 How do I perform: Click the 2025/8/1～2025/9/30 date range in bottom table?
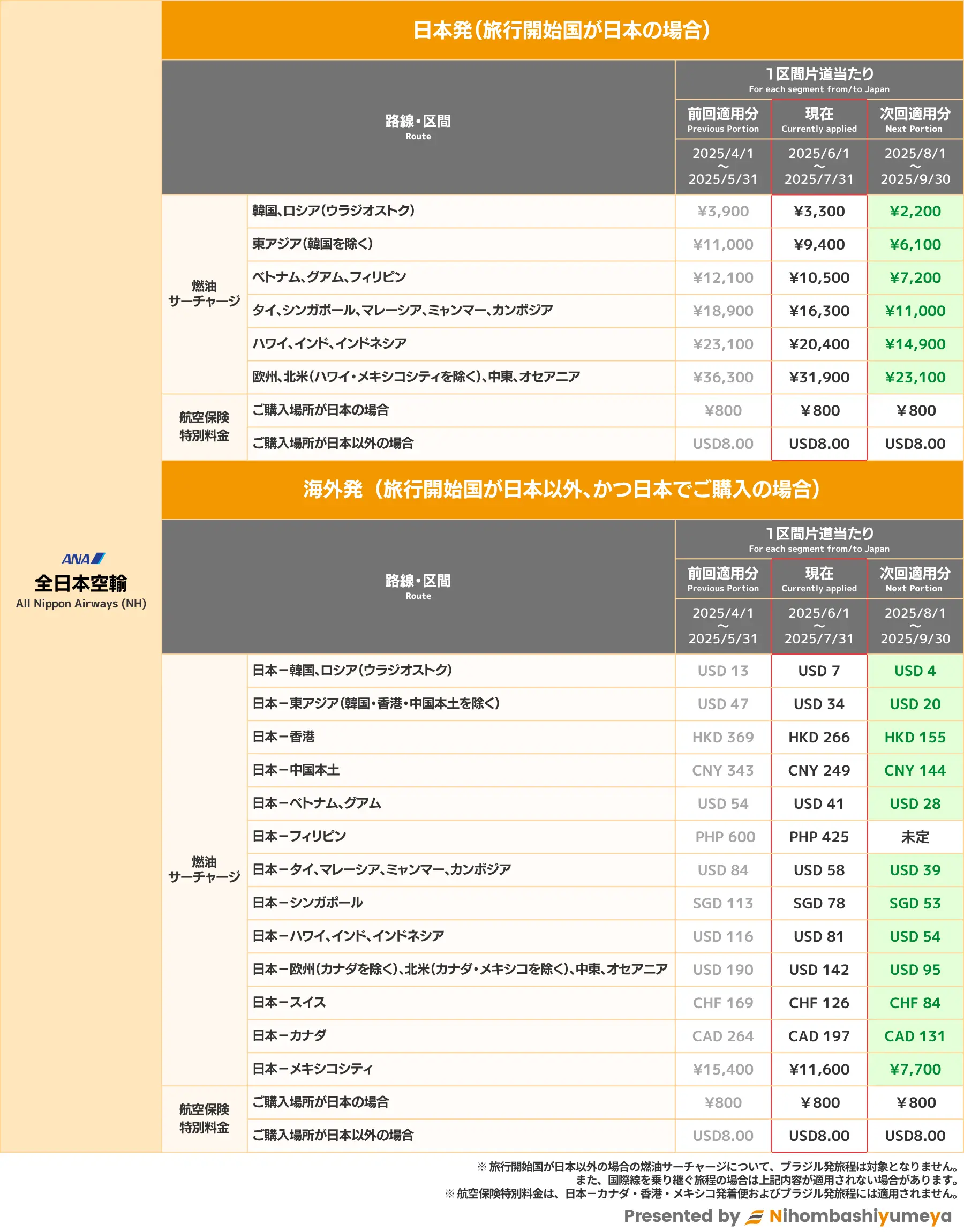coord(915,626)
